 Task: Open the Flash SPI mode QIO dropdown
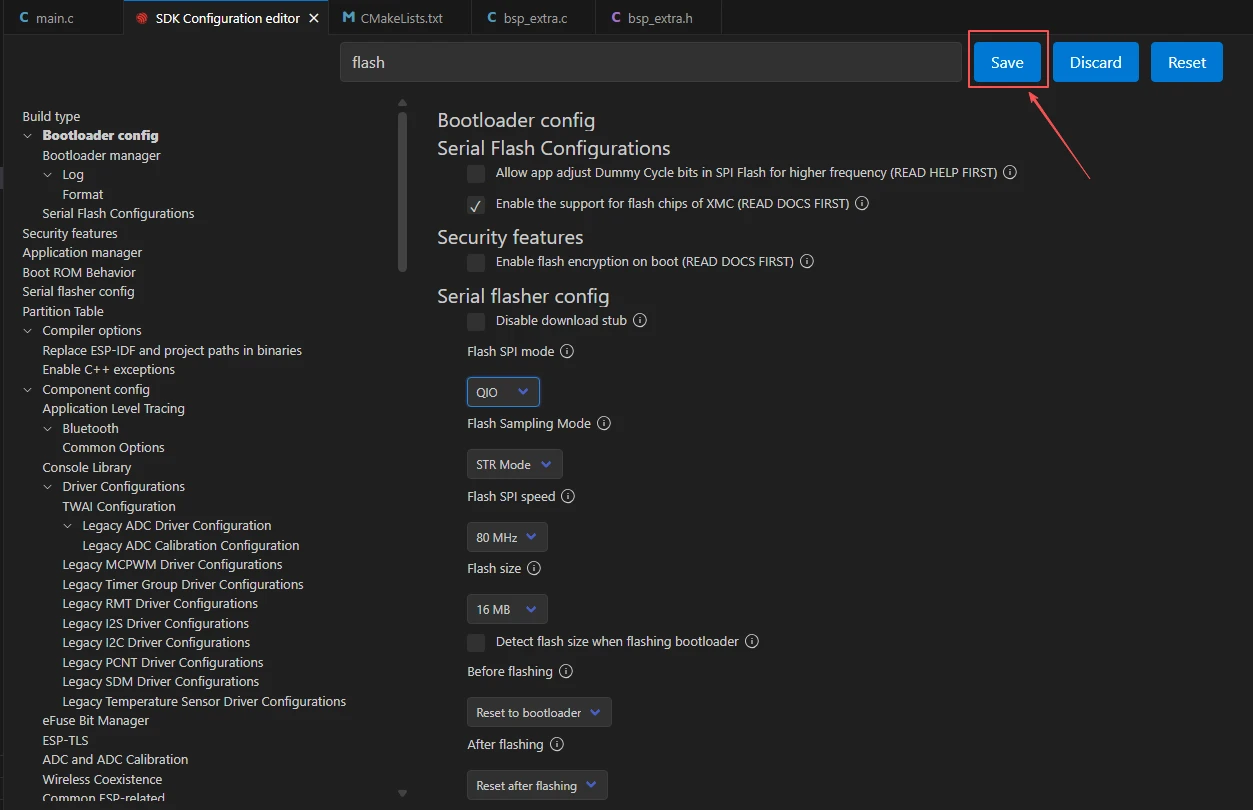[x=503, y=392]
